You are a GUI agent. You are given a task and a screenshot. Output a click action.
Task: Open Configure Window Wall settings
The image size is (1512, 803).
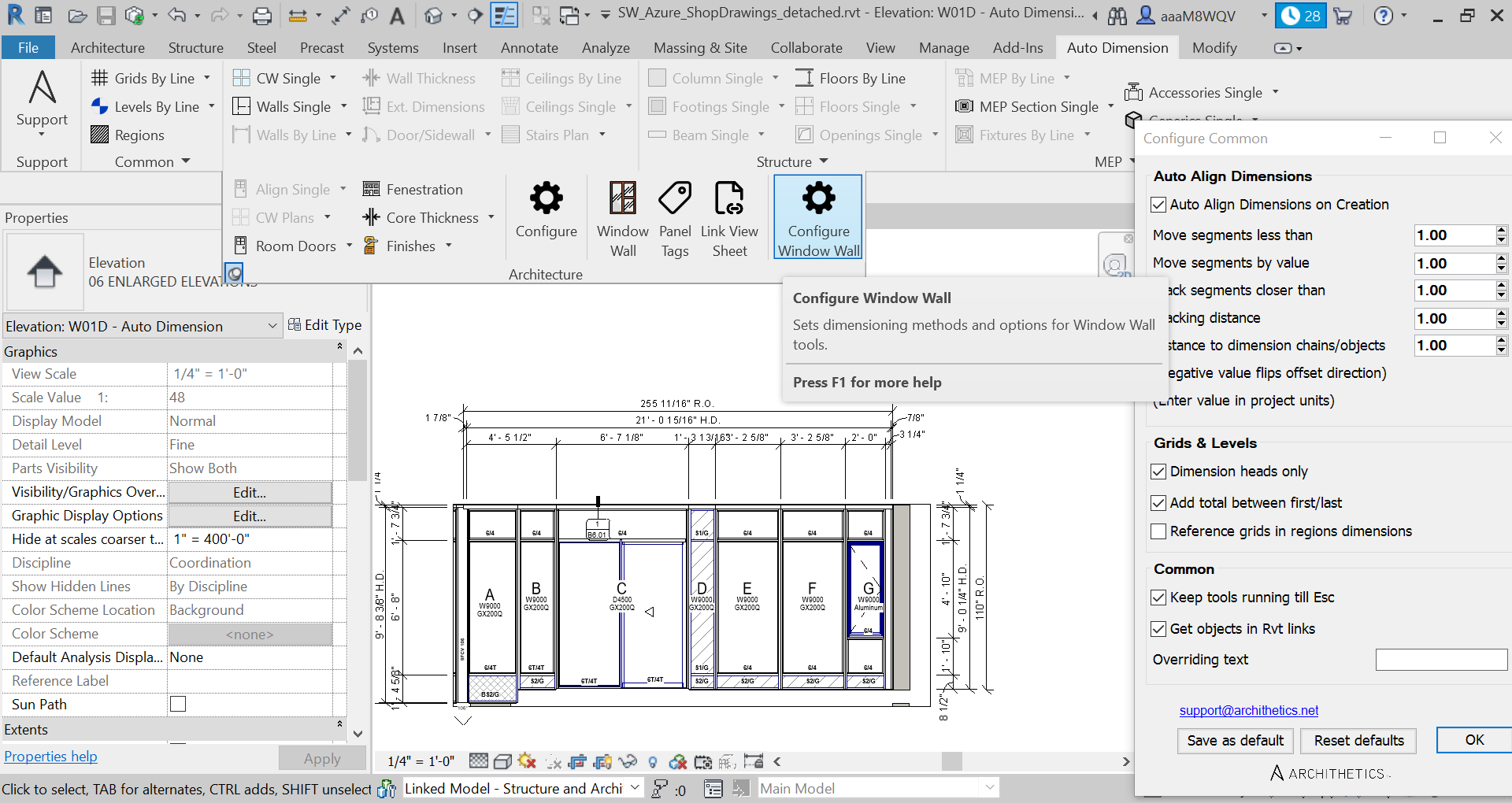coord(817,216)
